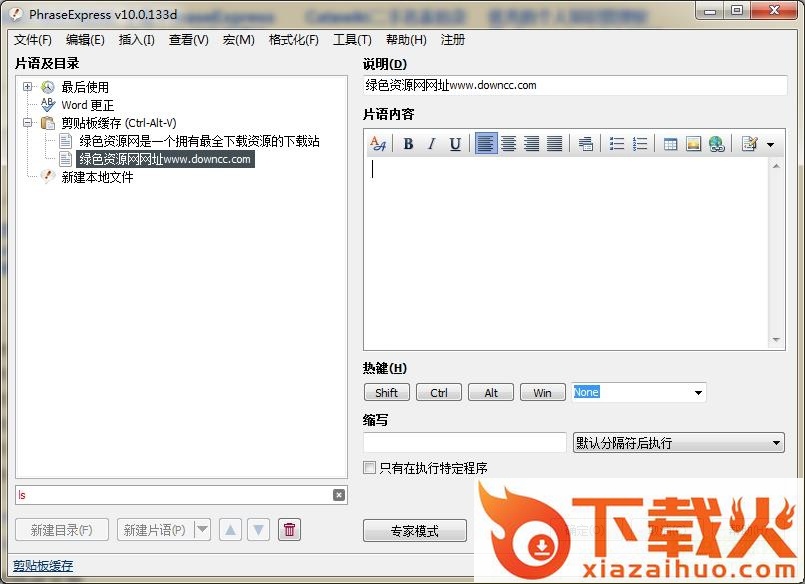Insert a table into phrase
The height and width of the screenshot is (584, 805).
pos(670,144)
